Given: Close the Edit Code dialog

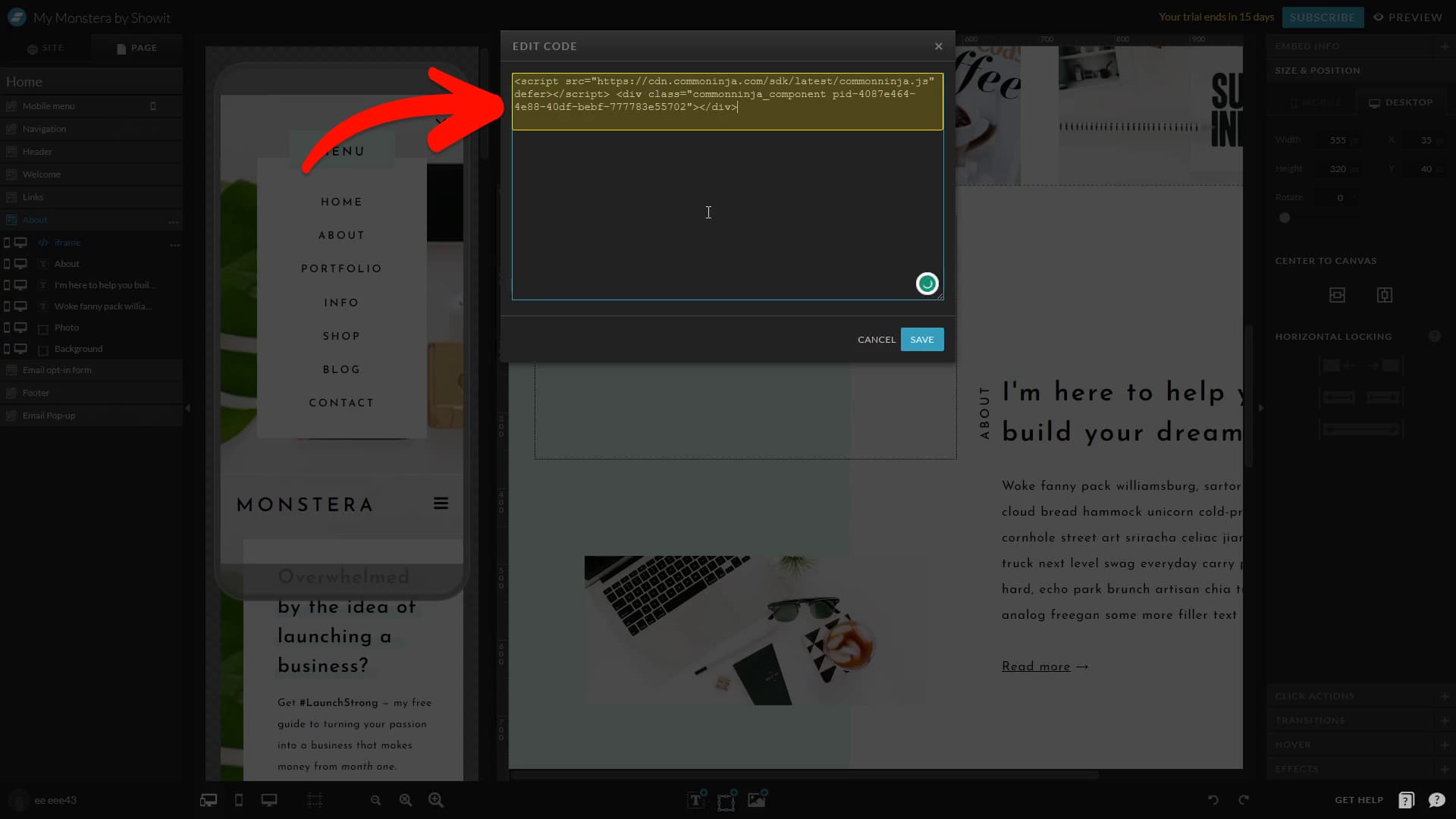Looking at the screenshot, I should [938, 46].
